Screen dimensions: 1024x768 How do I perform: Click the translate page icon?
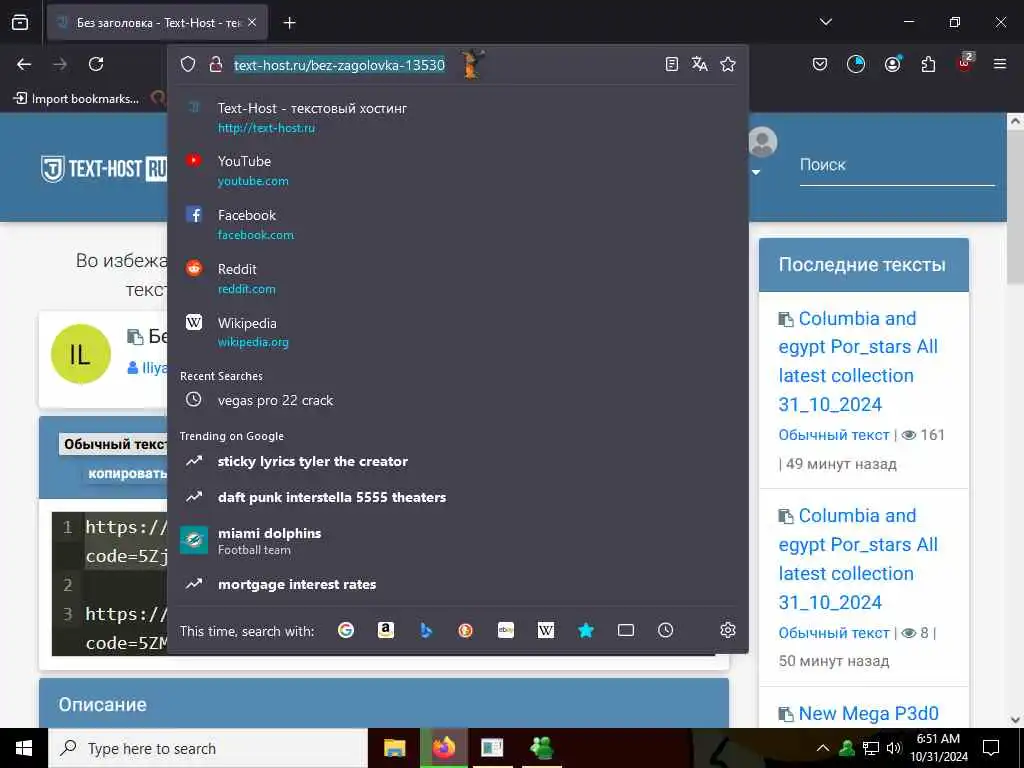click(x=699, y=64)
